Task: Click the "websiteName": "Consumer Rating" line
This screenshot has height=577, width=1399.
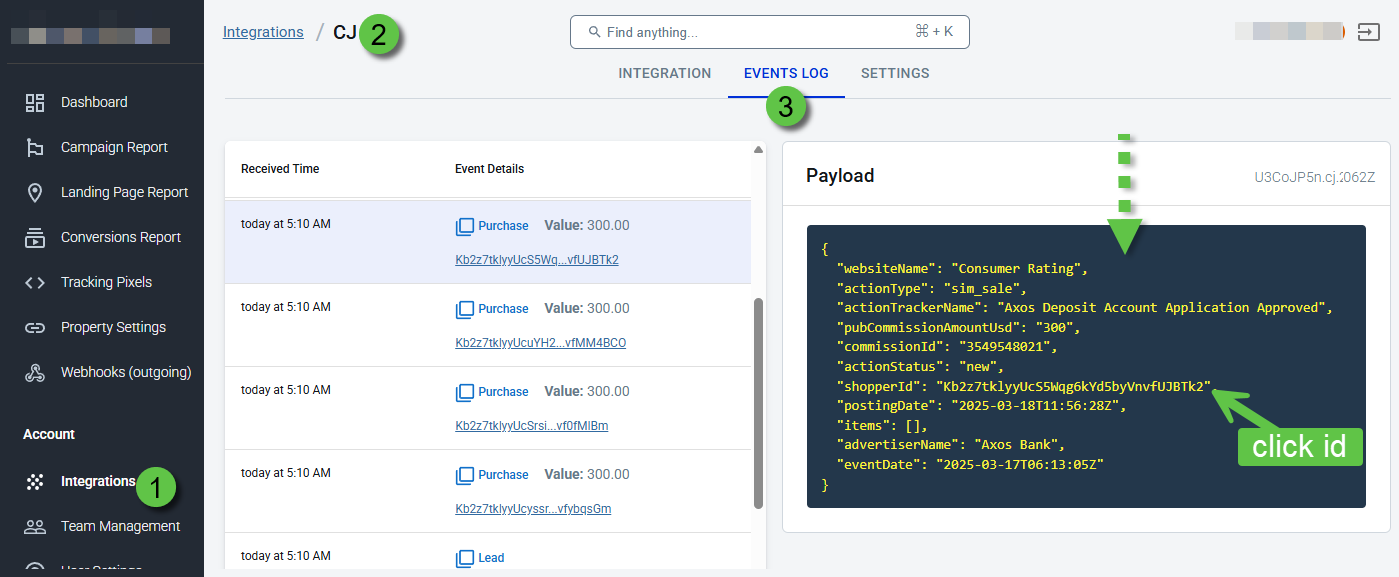Action: click(x=962, y=268)
